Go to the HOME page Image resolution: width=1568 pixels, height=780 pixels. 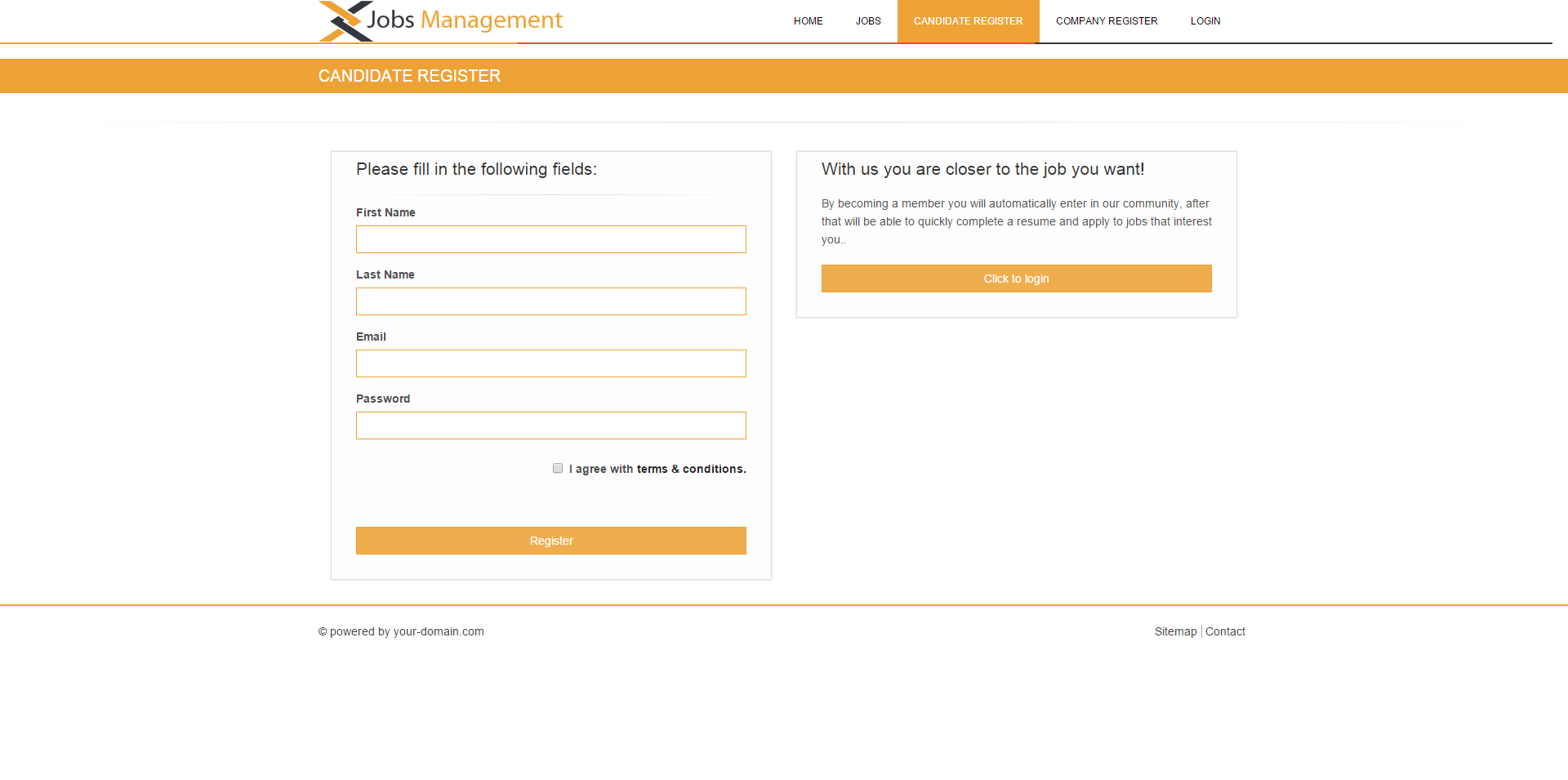pos(808,21)
